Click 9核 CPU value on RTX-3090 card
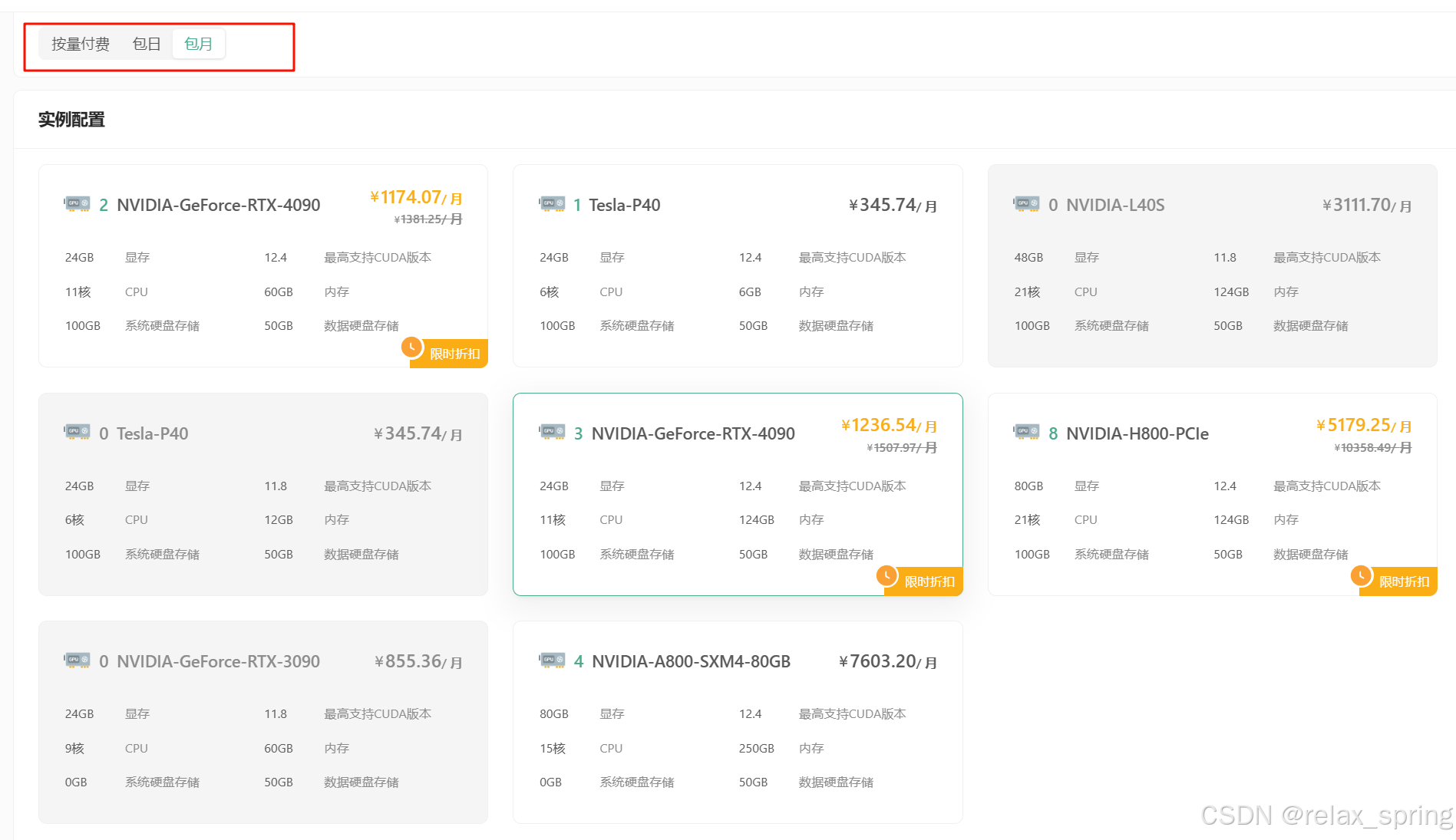Viewport: 1456px width, 840px height. [x=74, y=748]
